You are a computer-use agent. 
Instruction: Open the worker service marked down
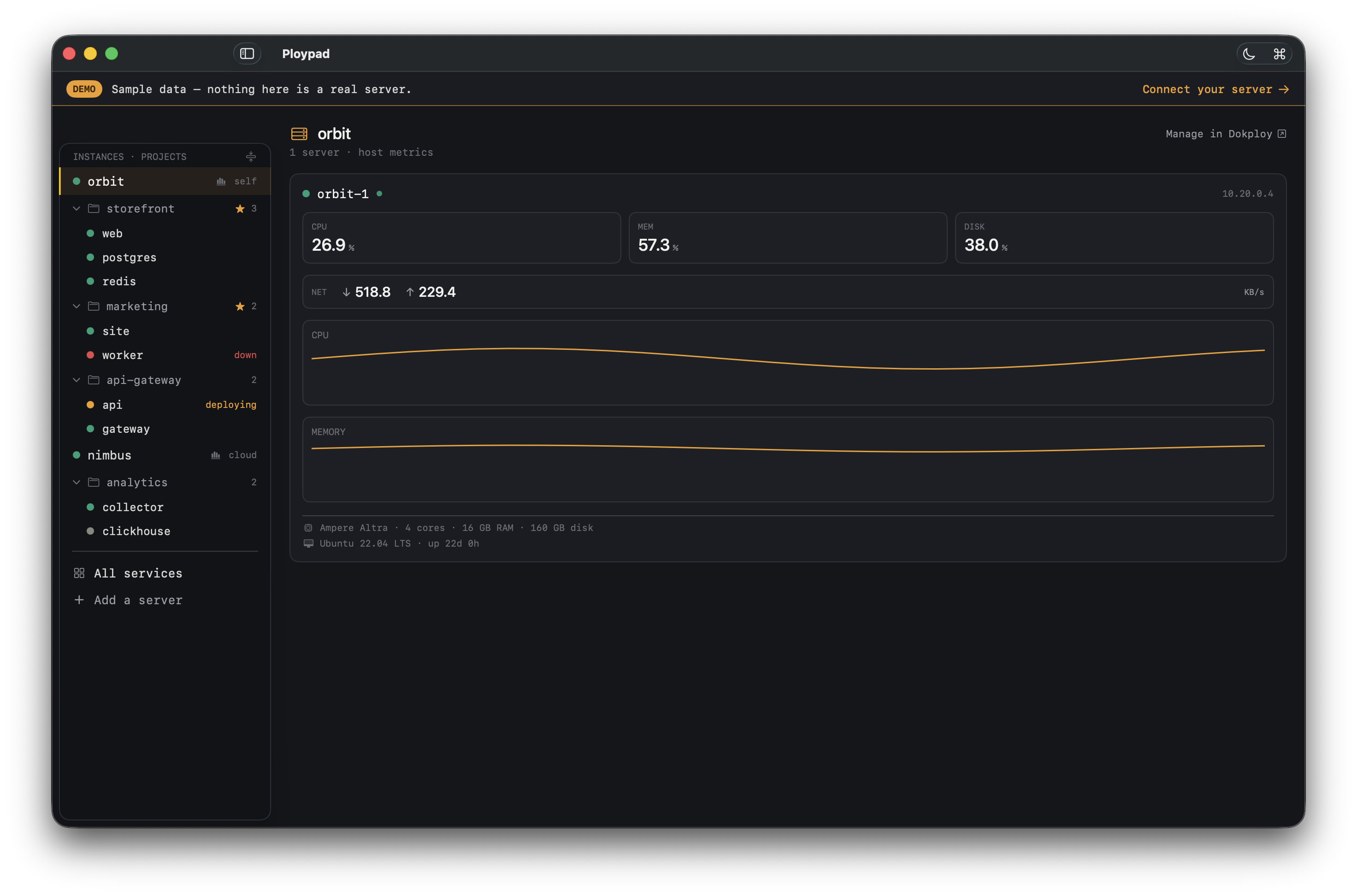pyautogui.click(x=165, y=355)
